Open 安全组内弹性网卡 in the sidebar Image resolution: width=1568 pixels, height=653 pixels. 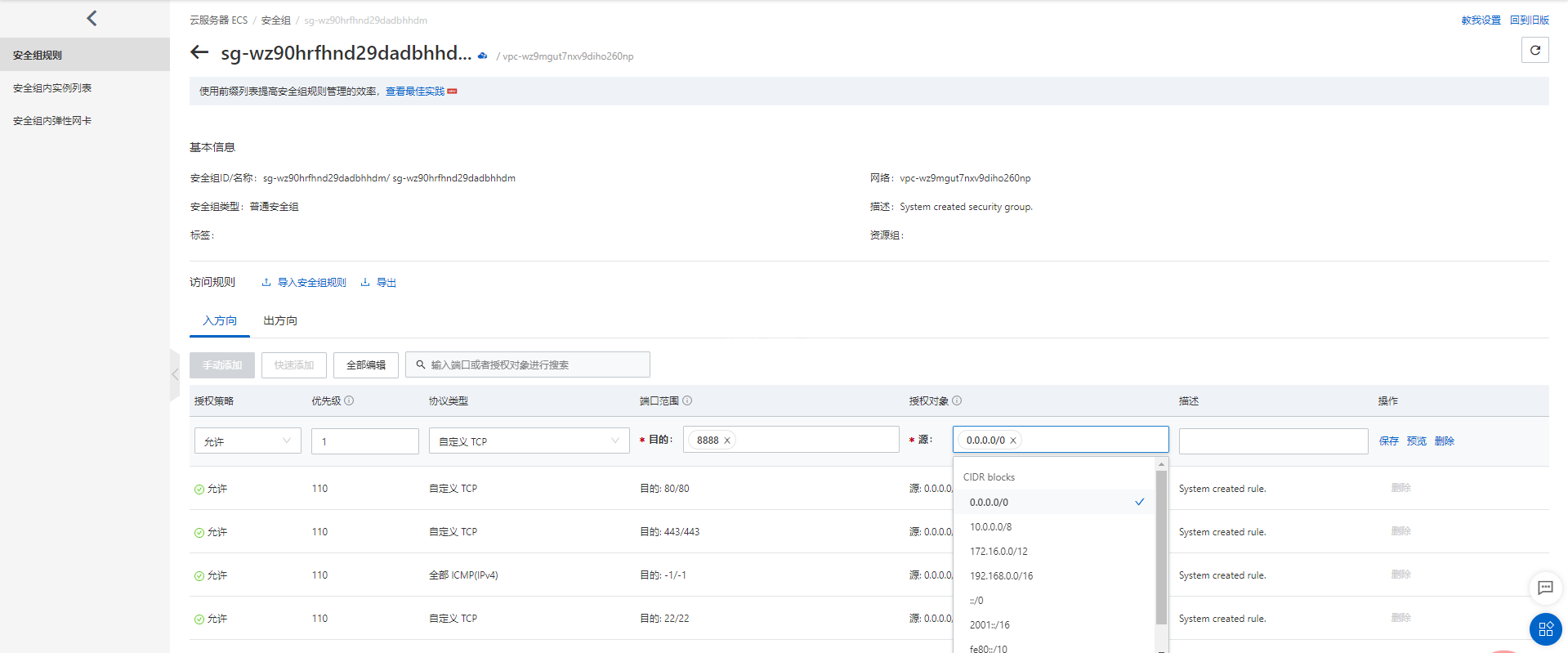click(85, 120)
